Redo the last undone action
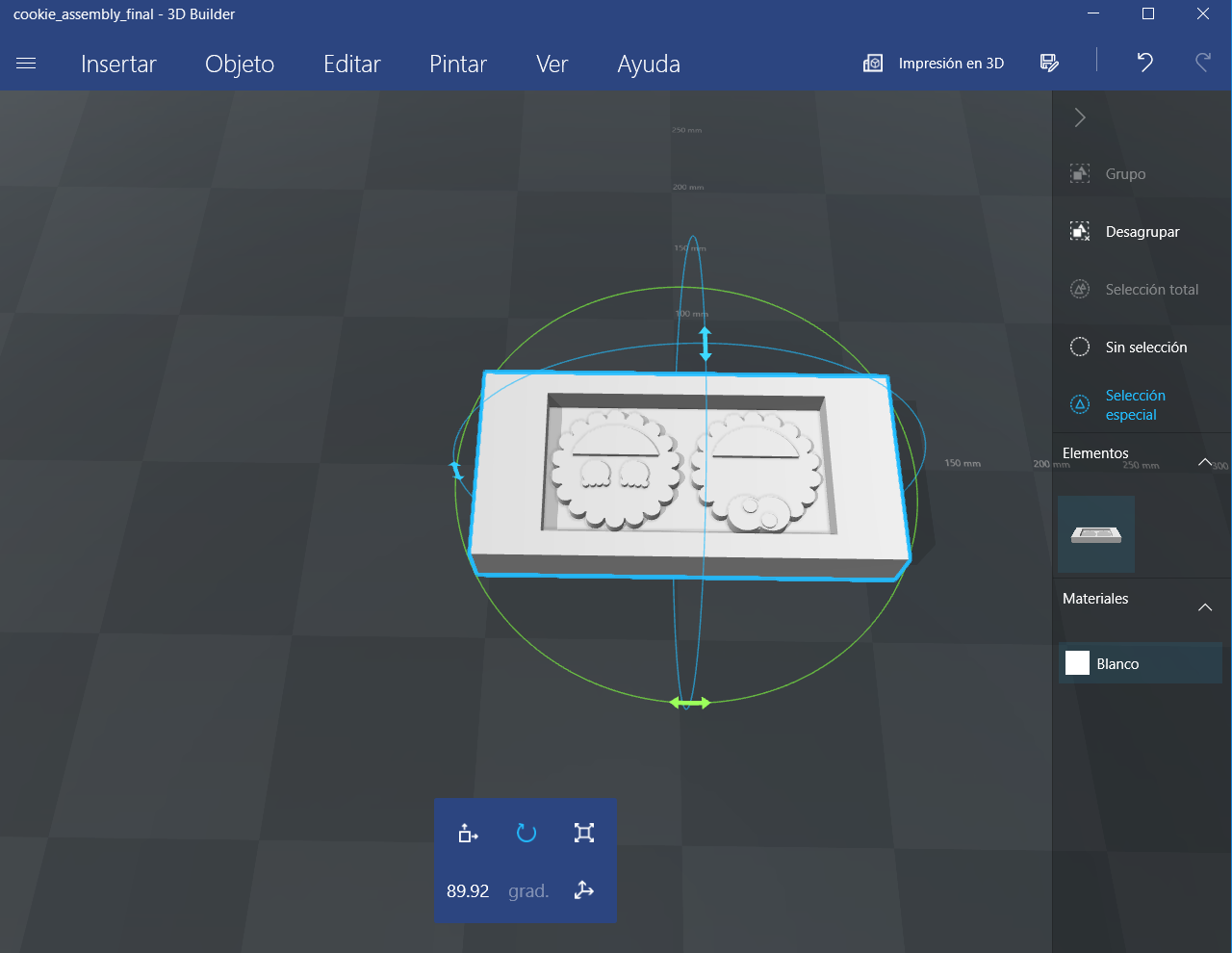1232x953 pixels. point(1202,63)
